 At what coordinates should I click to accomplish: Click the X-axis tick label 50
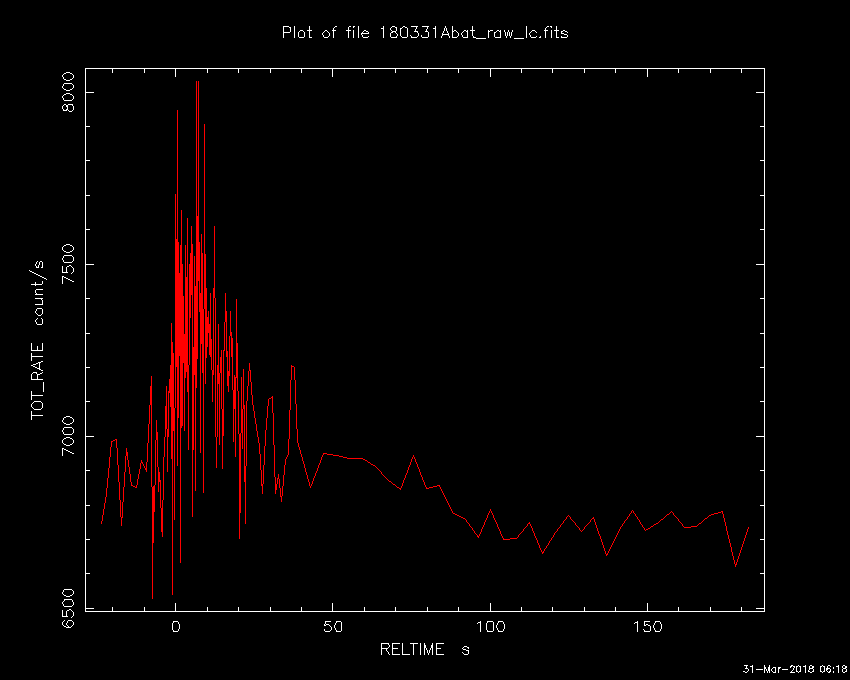(x=333, y=627)
